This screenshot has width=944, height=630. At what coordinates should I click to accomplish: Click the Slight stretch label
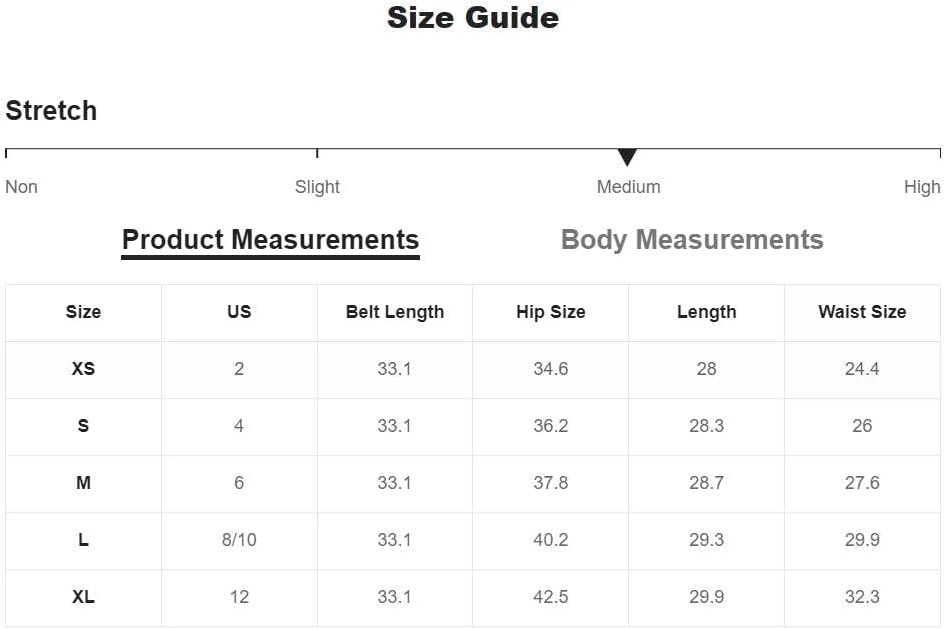point(317,187)
